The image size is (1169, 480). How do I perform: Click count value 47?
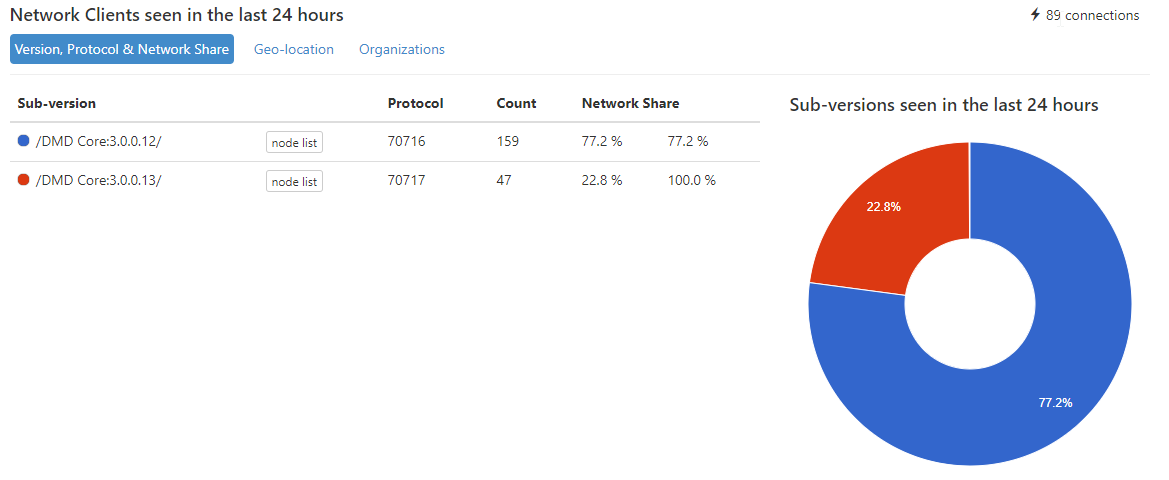pos(504,180)
